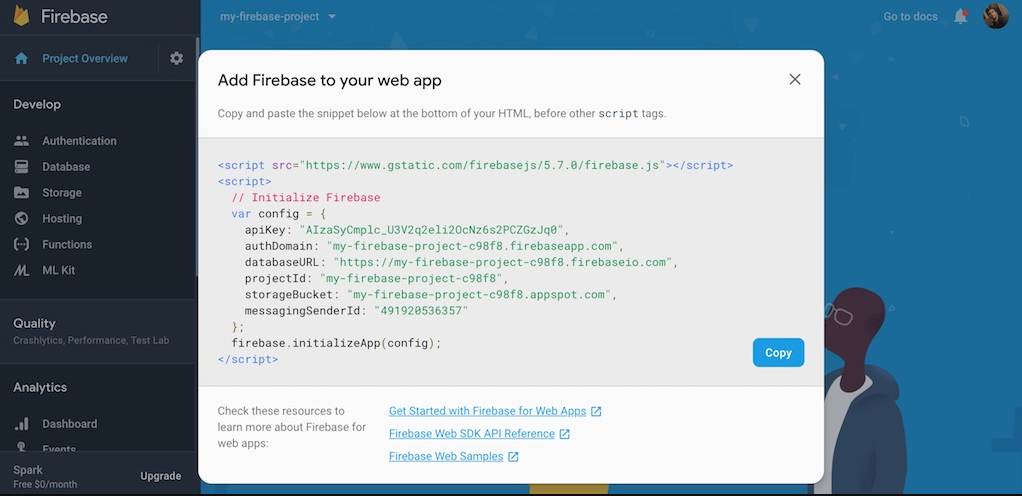Click the storageBucket value string
Viewport: 1022px width, 496px height.
478,295
